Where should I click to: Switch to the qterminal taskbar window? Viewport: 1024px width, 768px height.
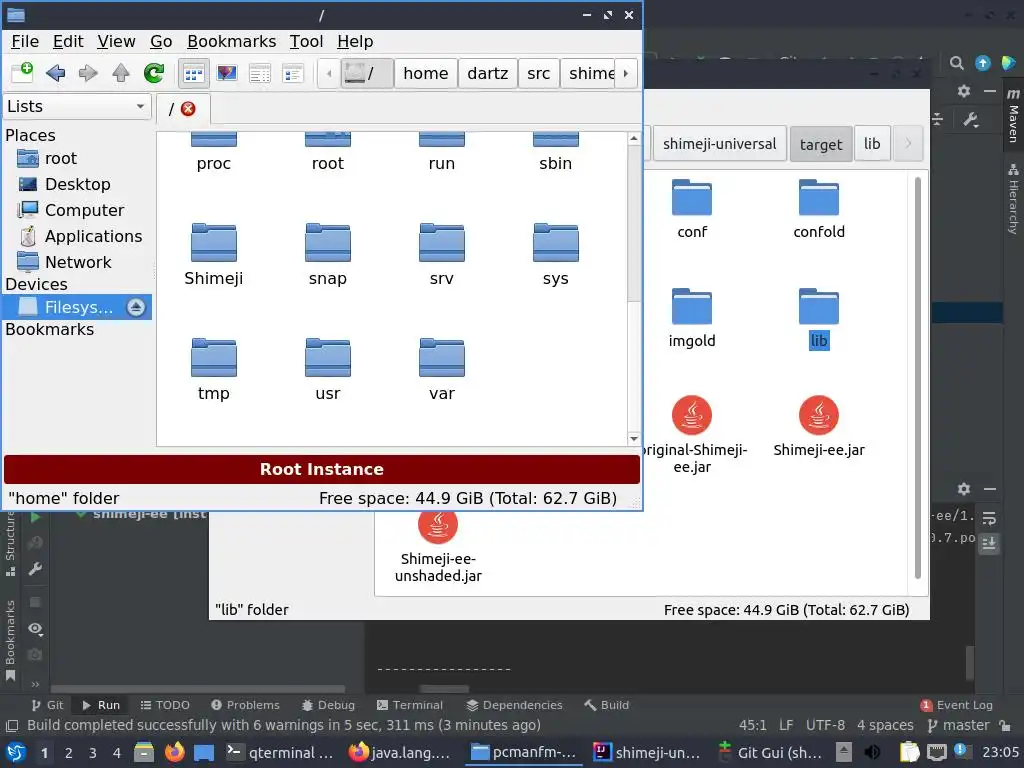tap(280, 753)
